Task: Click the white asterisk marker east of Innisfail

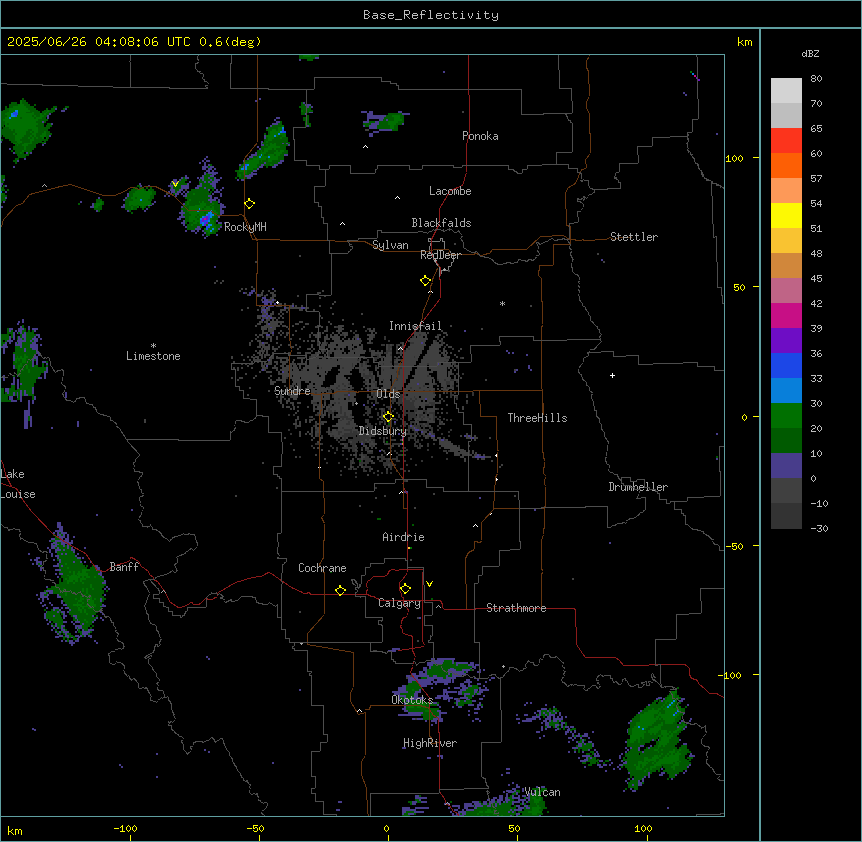Action: 502,303
